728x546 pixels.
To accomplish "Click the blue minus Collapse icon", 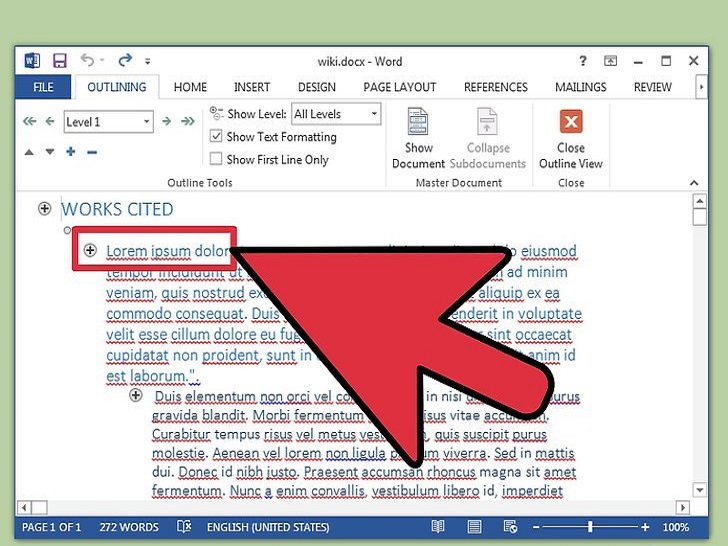I will tap(92, 151).
